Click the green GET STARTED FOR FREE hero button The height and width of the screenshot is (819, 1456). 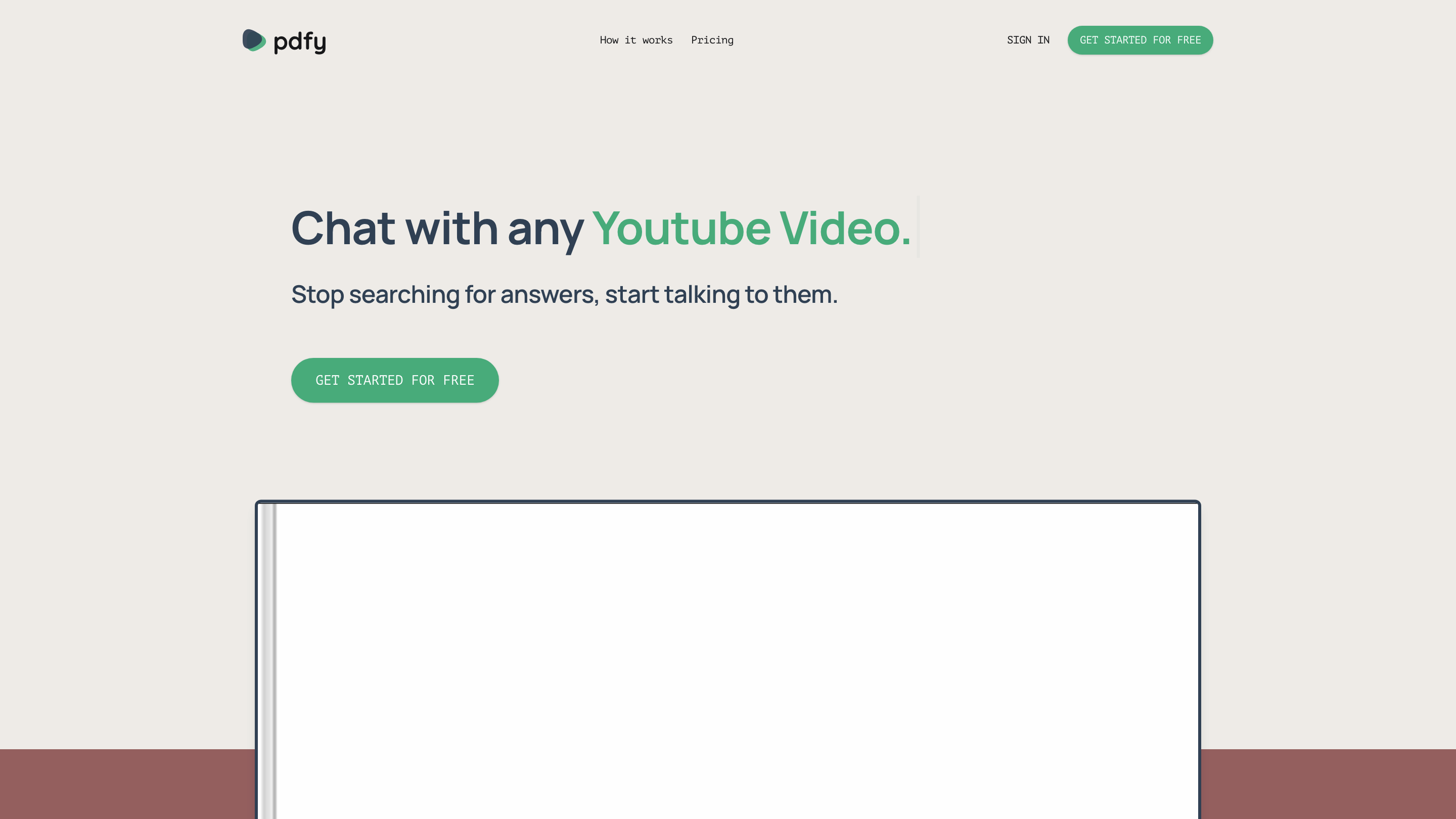[x=394, y=380]
